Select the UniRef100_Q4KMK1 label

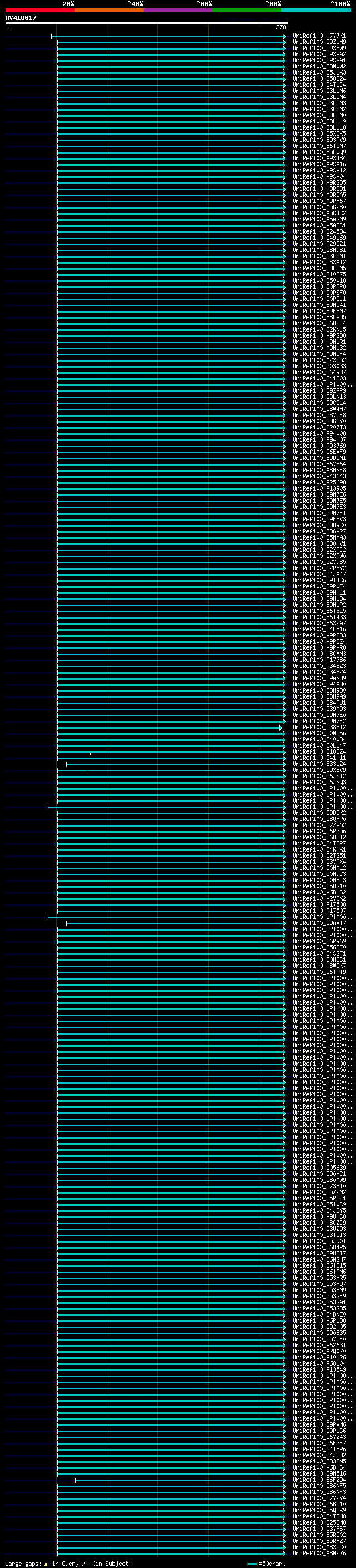click(x=319, y=850)
